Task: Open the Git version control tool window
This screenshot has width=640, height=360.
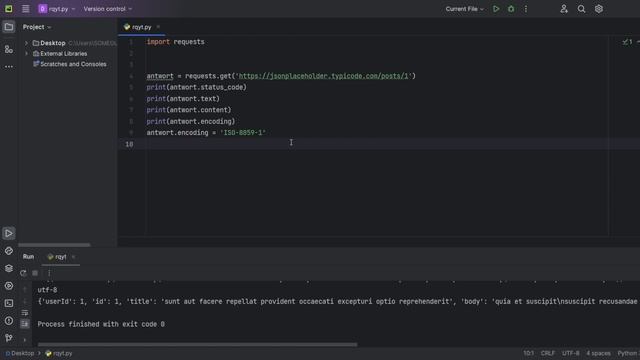Action: click(x=9, y=338)
